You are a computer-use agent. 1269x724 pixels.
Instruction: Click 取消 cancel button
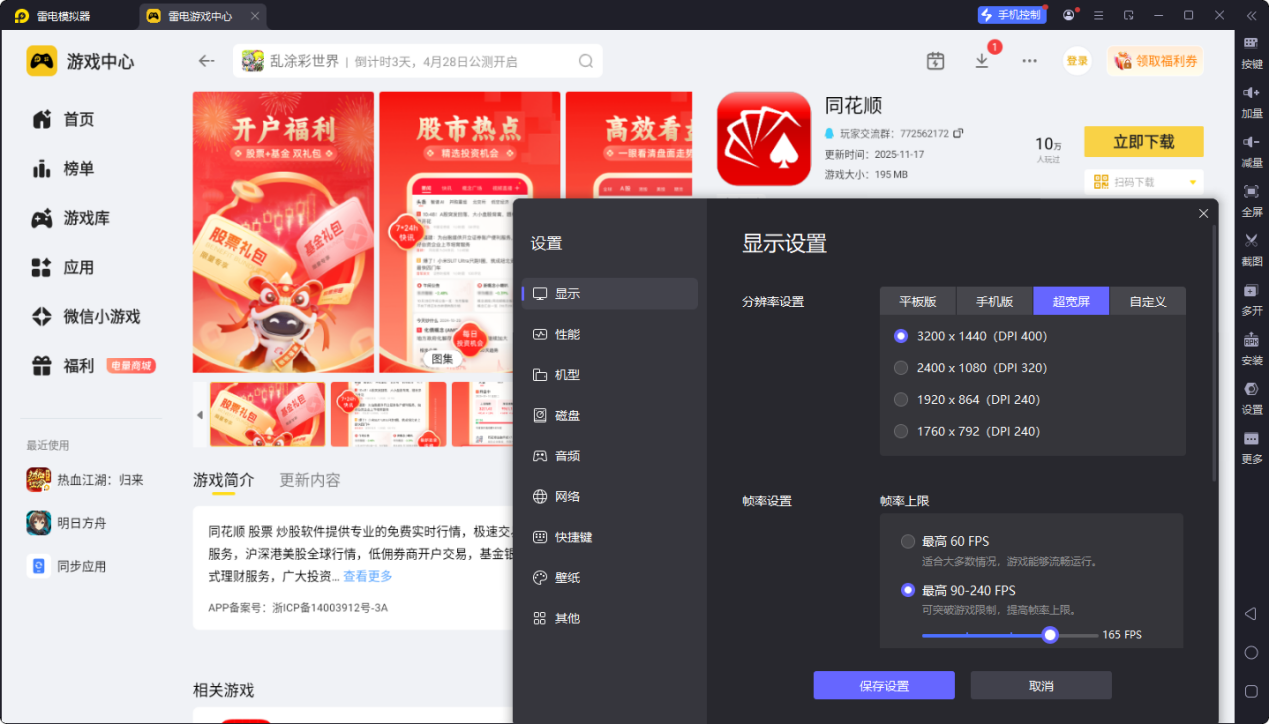[1041, 686]
